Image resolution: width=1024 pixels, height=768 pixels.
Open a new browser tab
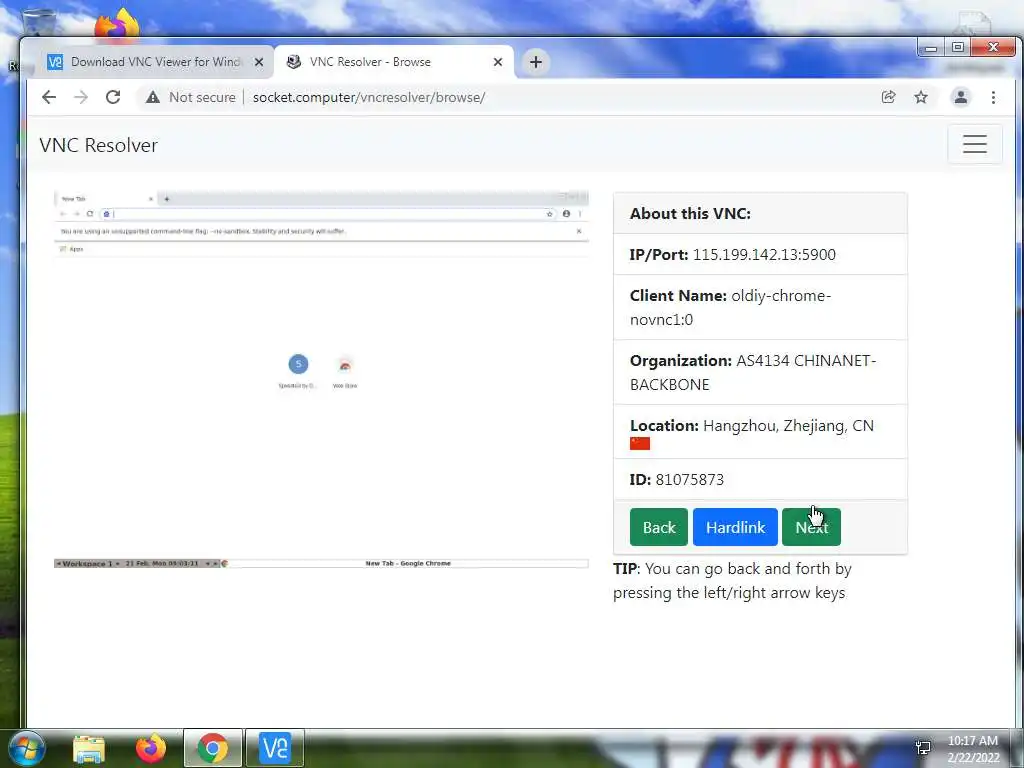[x=536, y=62]
